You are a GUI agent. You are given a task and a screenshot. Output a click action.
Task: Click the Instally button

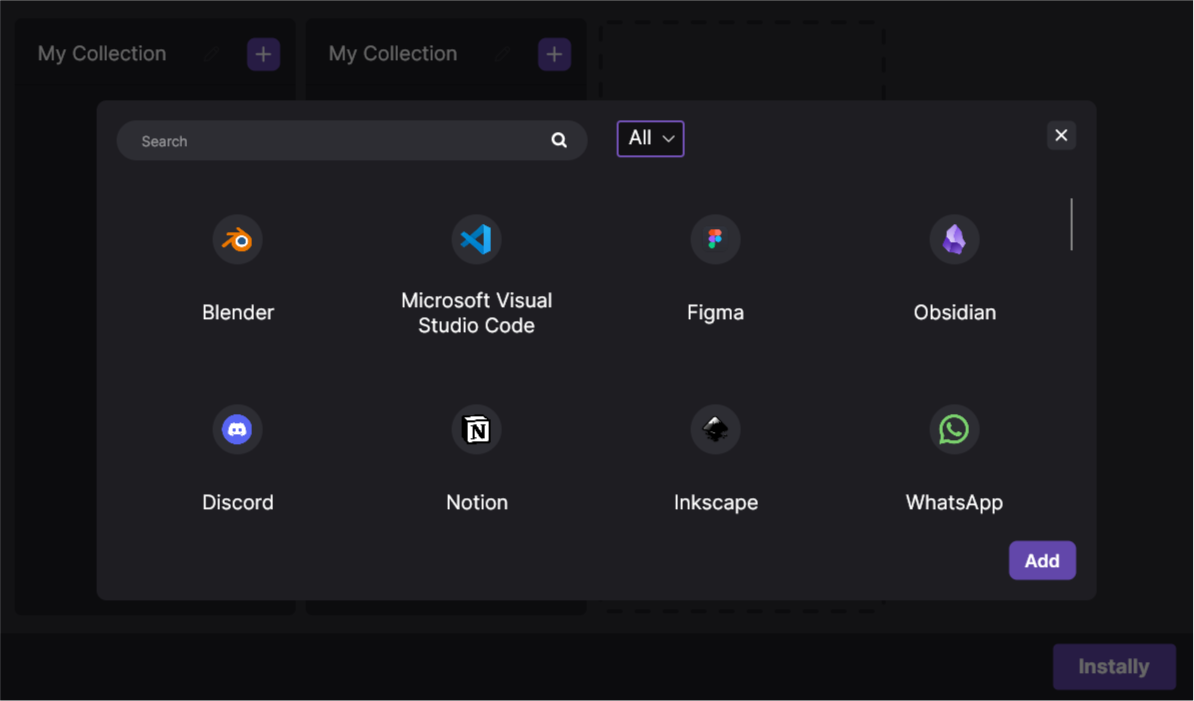[x=1114, y=667]
